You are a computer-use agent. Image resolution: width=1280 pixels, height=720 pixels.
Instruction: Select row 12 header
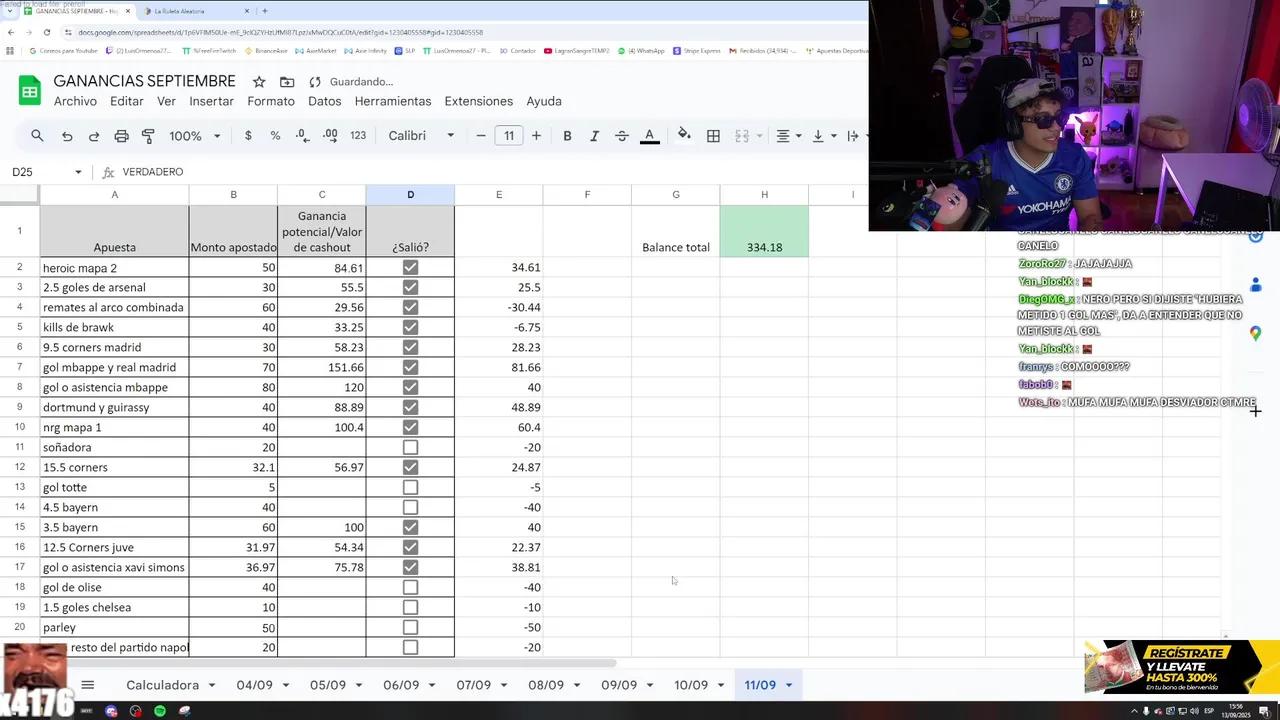click(19, 467)
